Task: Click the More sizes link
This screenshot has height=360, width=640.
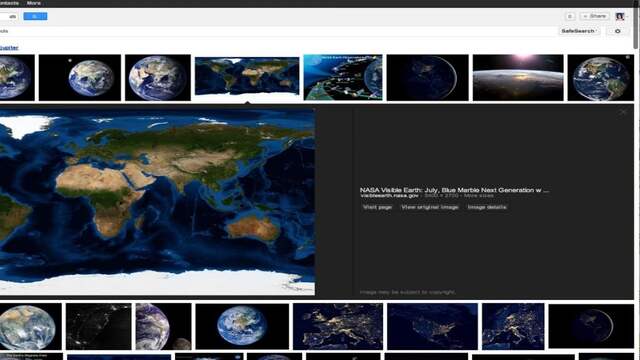Action: point(478,196)
